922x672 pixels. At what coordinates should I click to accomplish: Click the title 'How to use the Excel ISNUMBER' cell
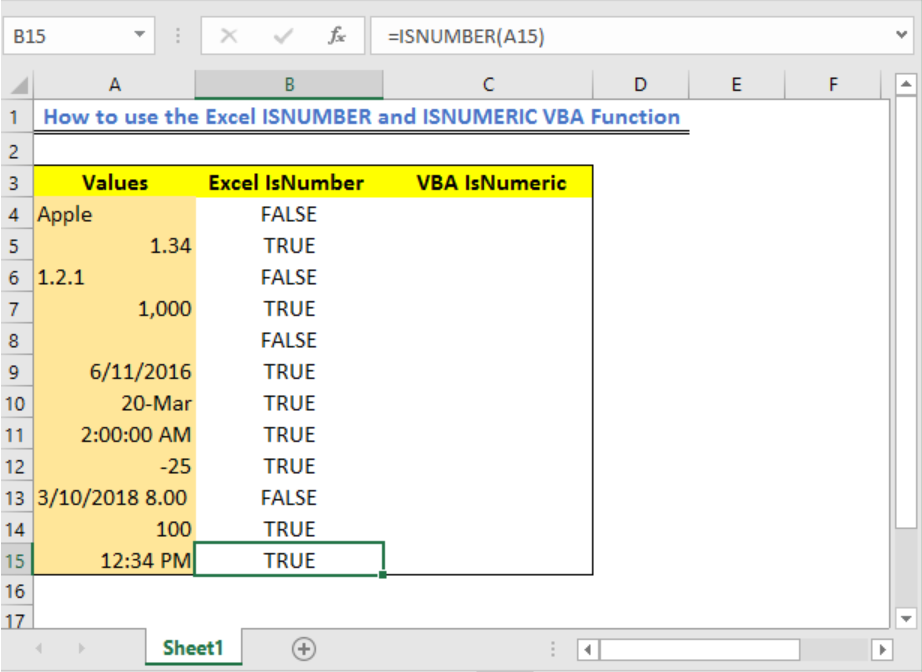click(362, 117)
